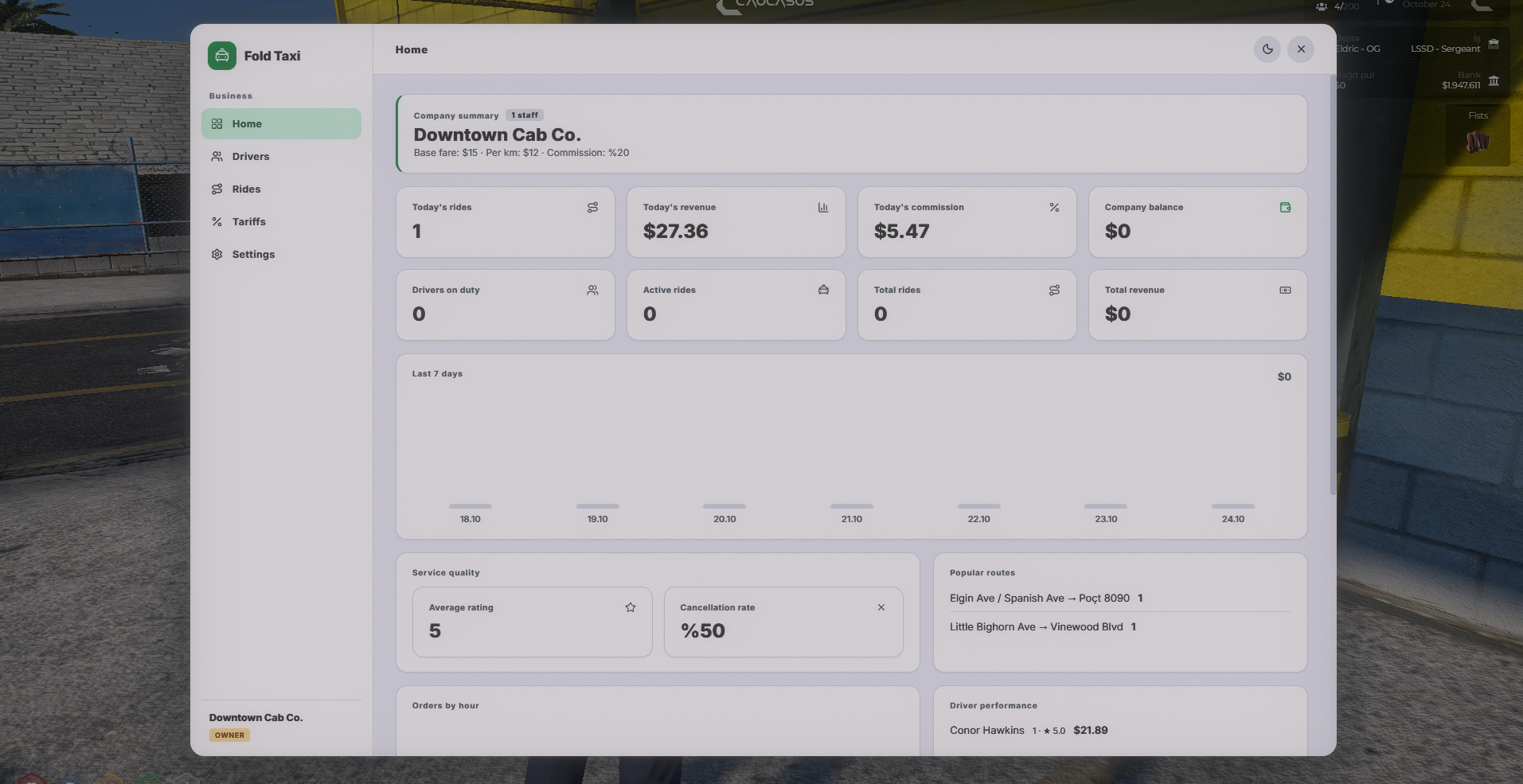The height and width of the screenshot is (784, 1523).
Task: Click the Conor Hawkins driver row
Action: click(1120, 731)
